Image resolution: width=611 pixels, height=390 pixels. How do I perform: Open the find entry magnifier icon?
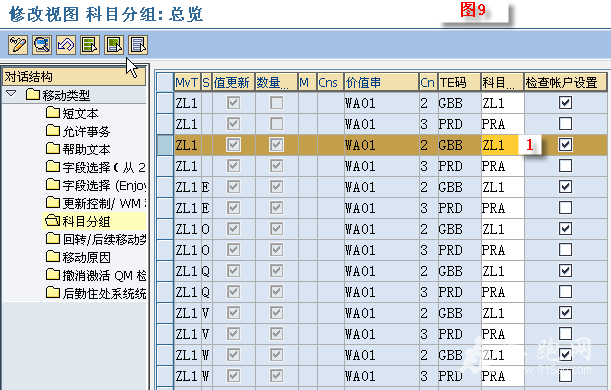point(42,45)
